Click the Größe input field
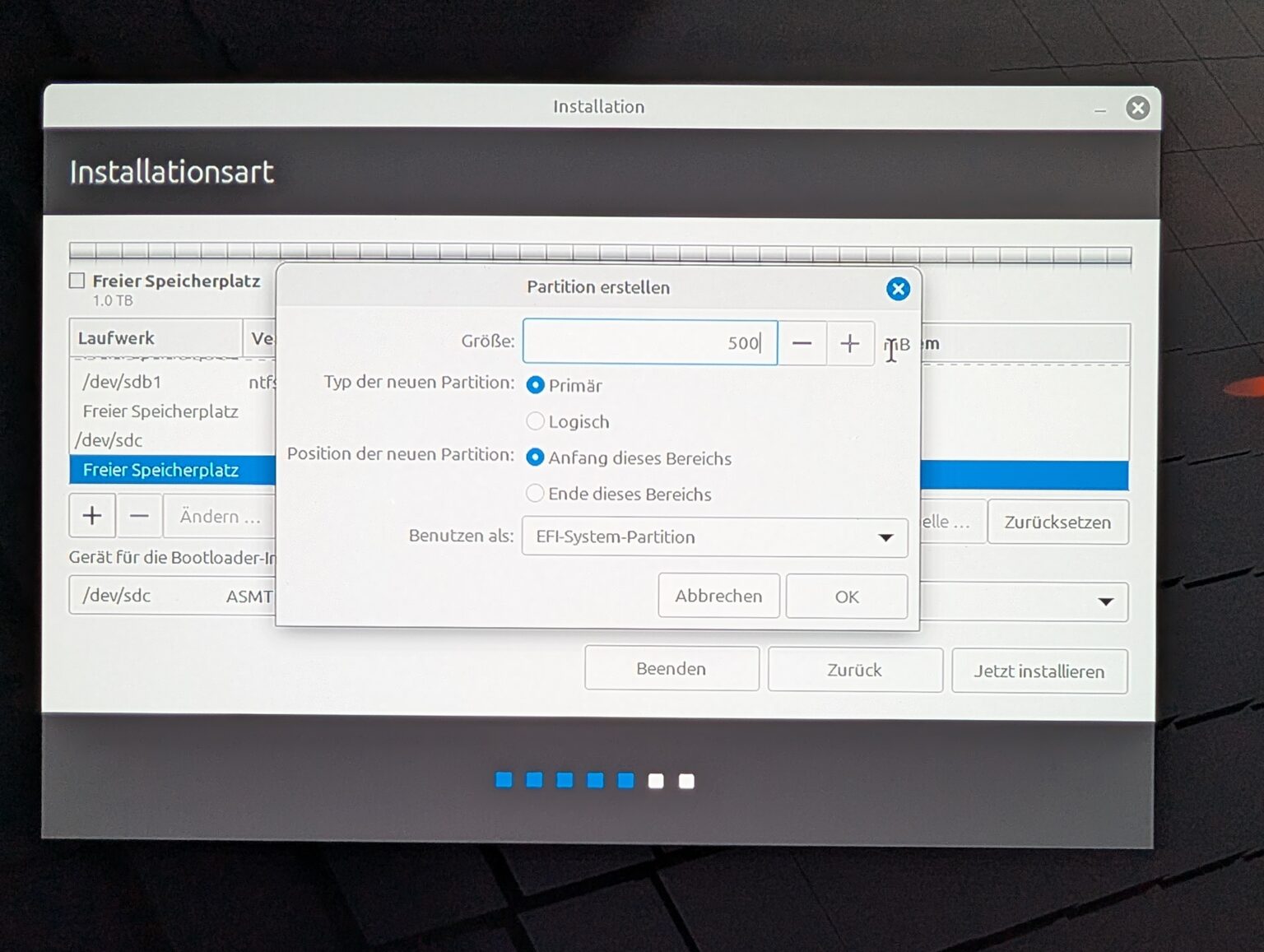1264x952 pixels. tap(648, 342)
